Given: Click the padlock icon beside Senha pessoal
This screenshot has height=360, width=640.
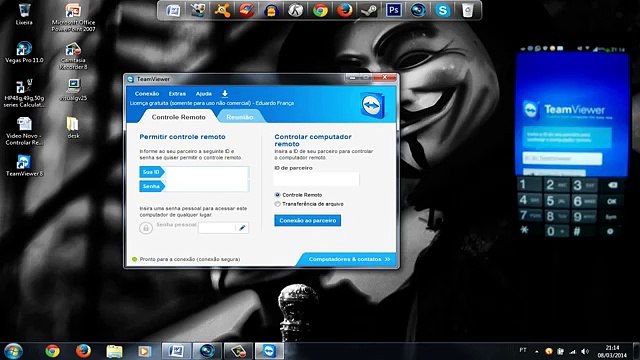Looking at the screenshot, I should click(x=146, y=228).
